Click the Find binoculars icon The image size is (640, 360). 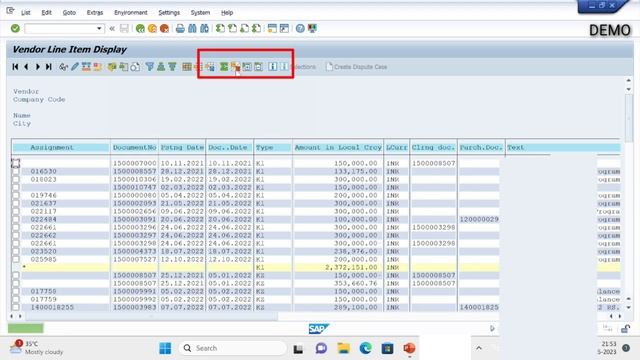point(192,28)
